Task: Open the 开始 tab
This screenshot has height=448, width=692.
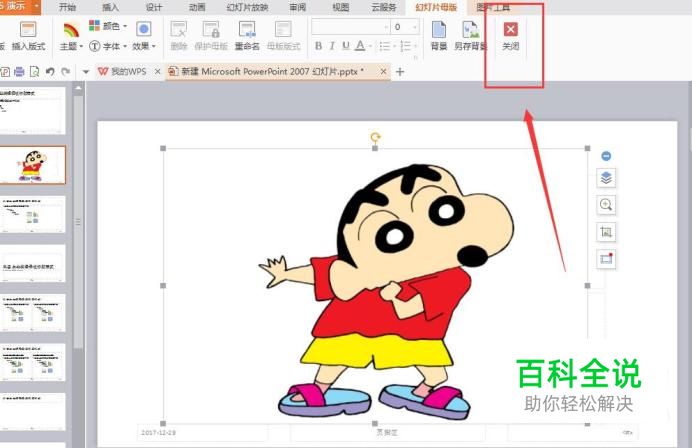Action: [68, 7]
